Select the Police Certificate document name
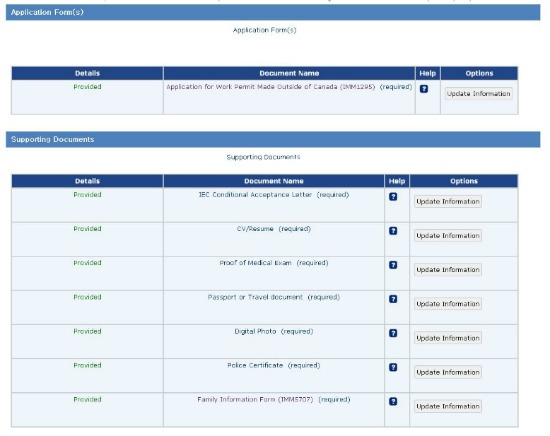Viewport: 550px width, 436px height. coord(255,365)
